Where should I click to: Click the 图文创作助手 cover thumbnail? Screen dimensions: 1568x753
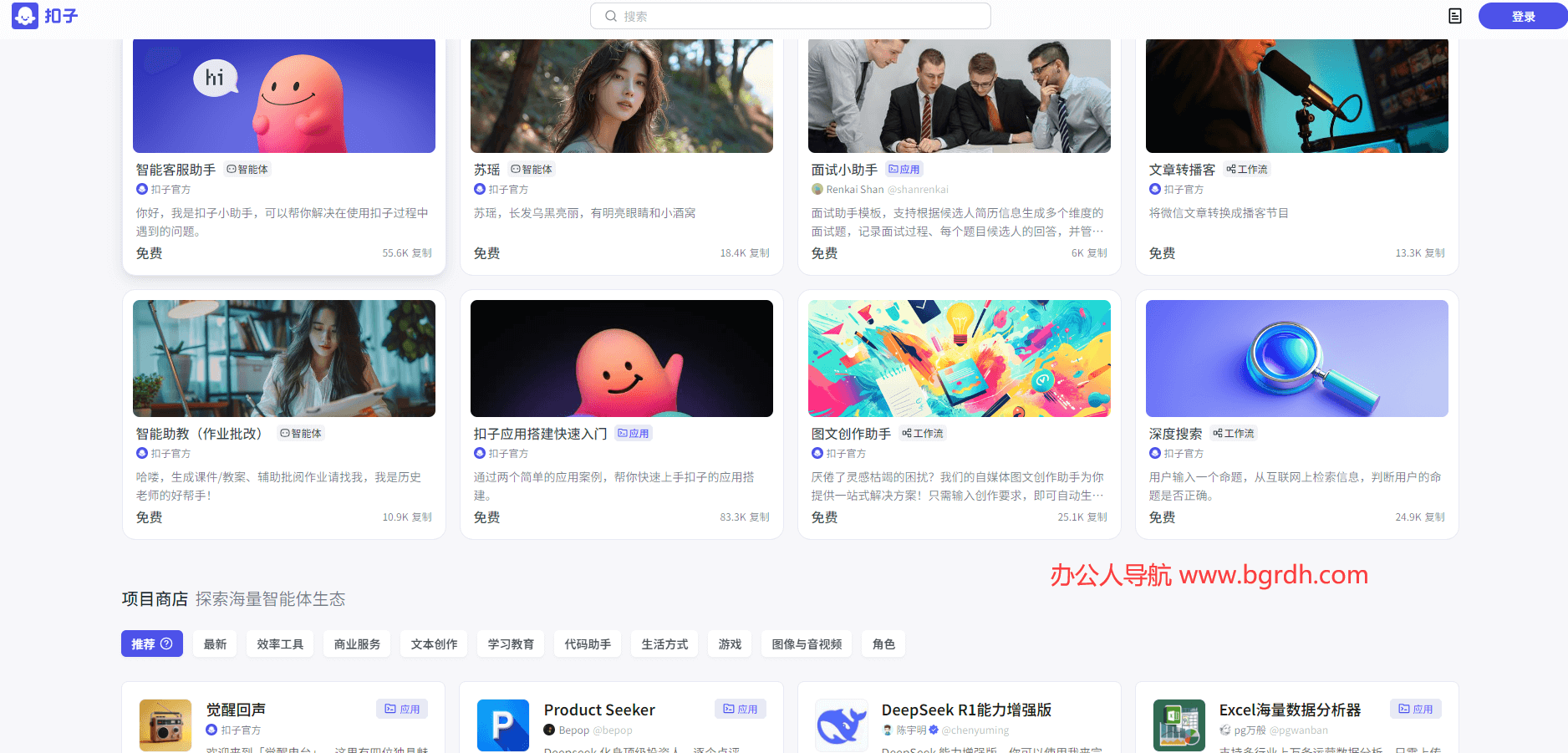[x=959, y=359]
